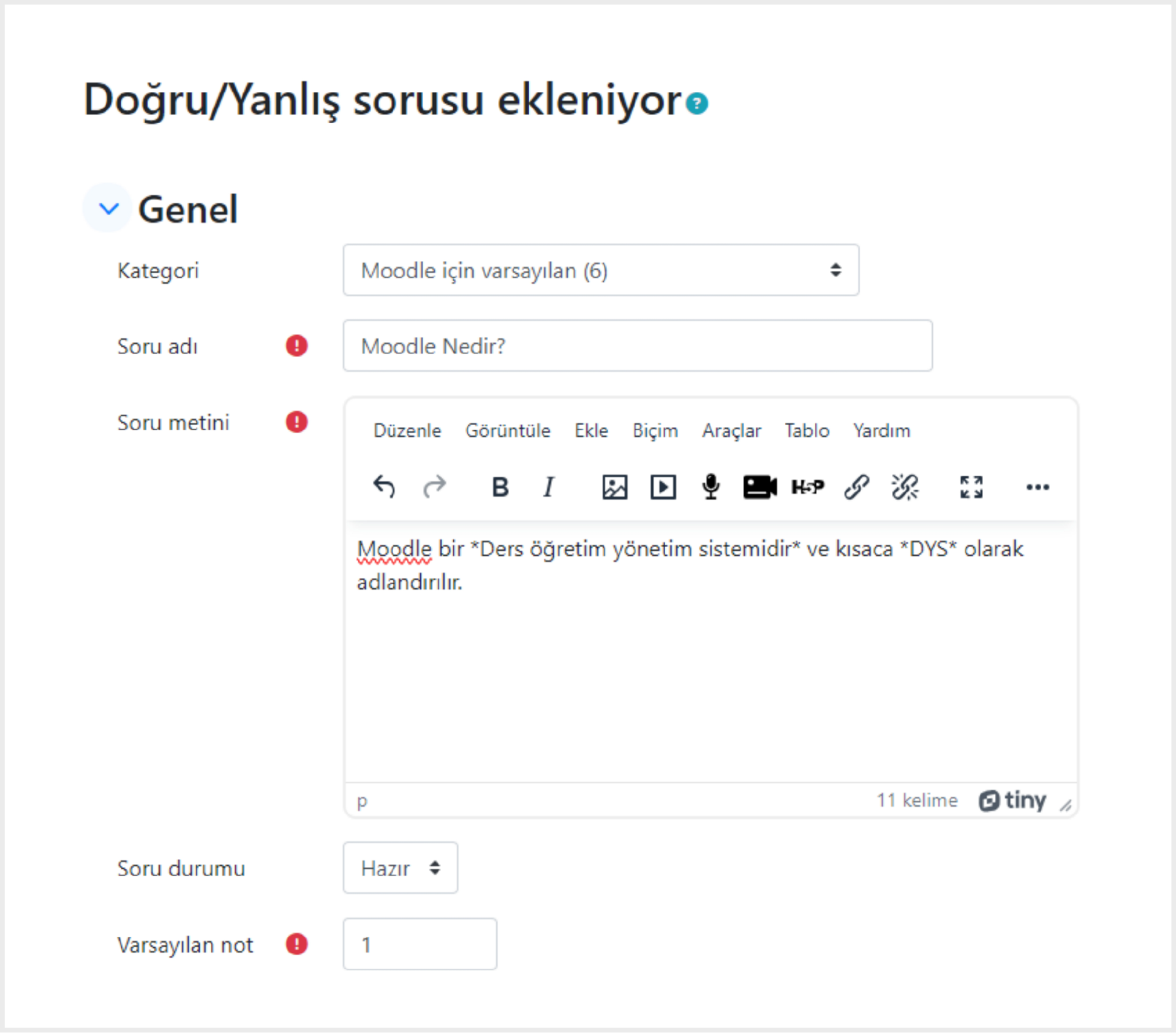Click inside the question text editor area
This screenshot has width=1176, height=1033.
pyautogui.click(x=710, y=652)
